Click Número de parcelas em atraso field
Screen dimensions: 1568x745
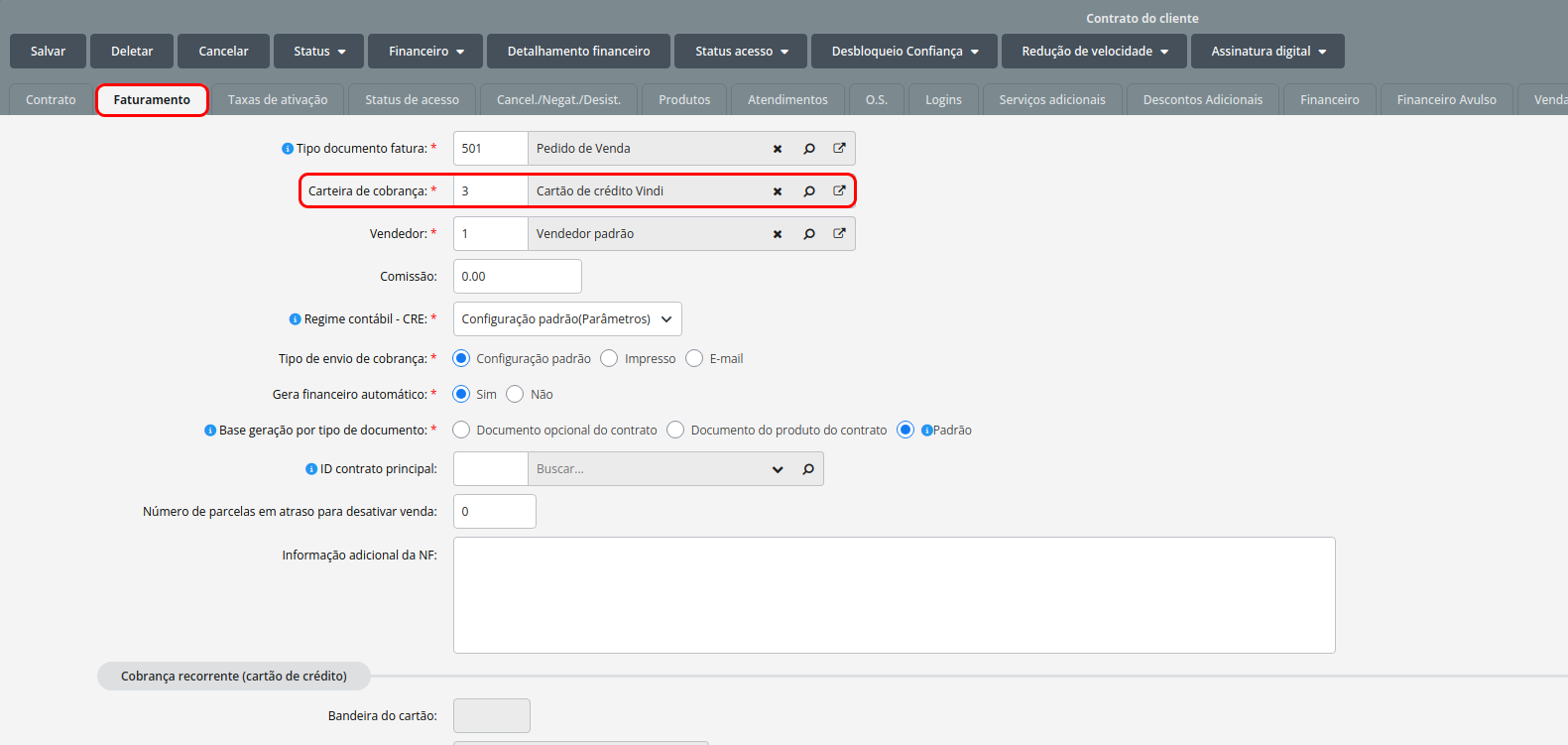(x=494, y=512)
